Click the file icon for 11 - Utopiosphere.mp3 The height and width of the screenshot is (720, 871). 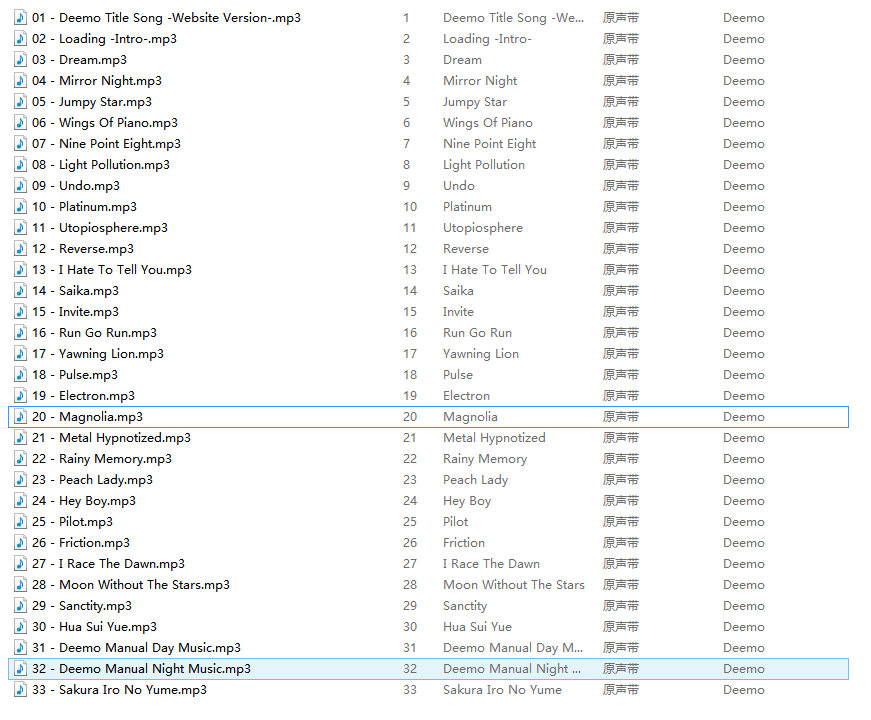click(x=20, y=227)
